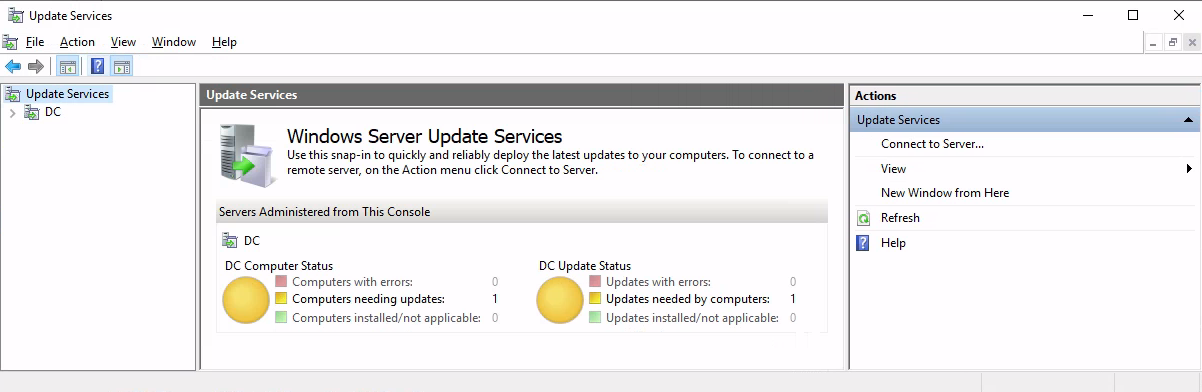Click Computers installed/not applicable label
Viewport: 1202px width, 392px height.
click(386, 318)
